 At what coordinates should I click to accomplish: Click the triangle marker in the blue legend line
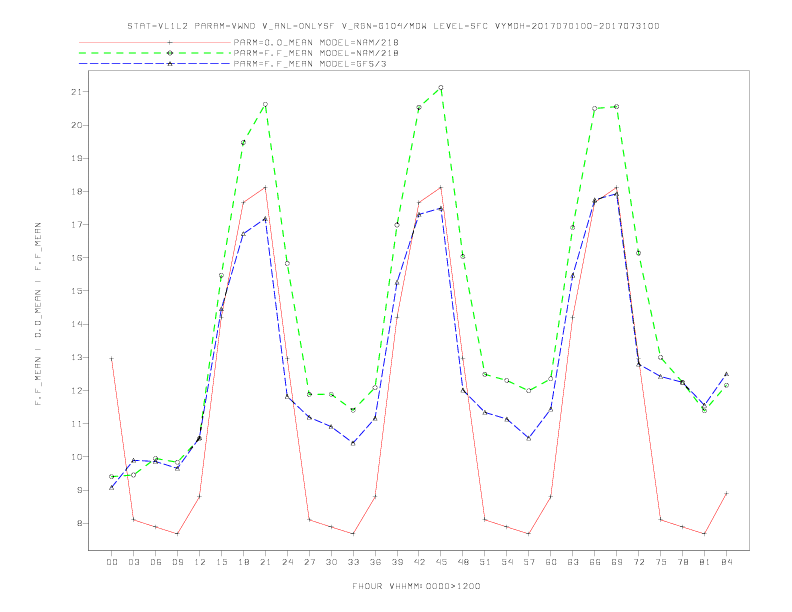tap(170, 64)
